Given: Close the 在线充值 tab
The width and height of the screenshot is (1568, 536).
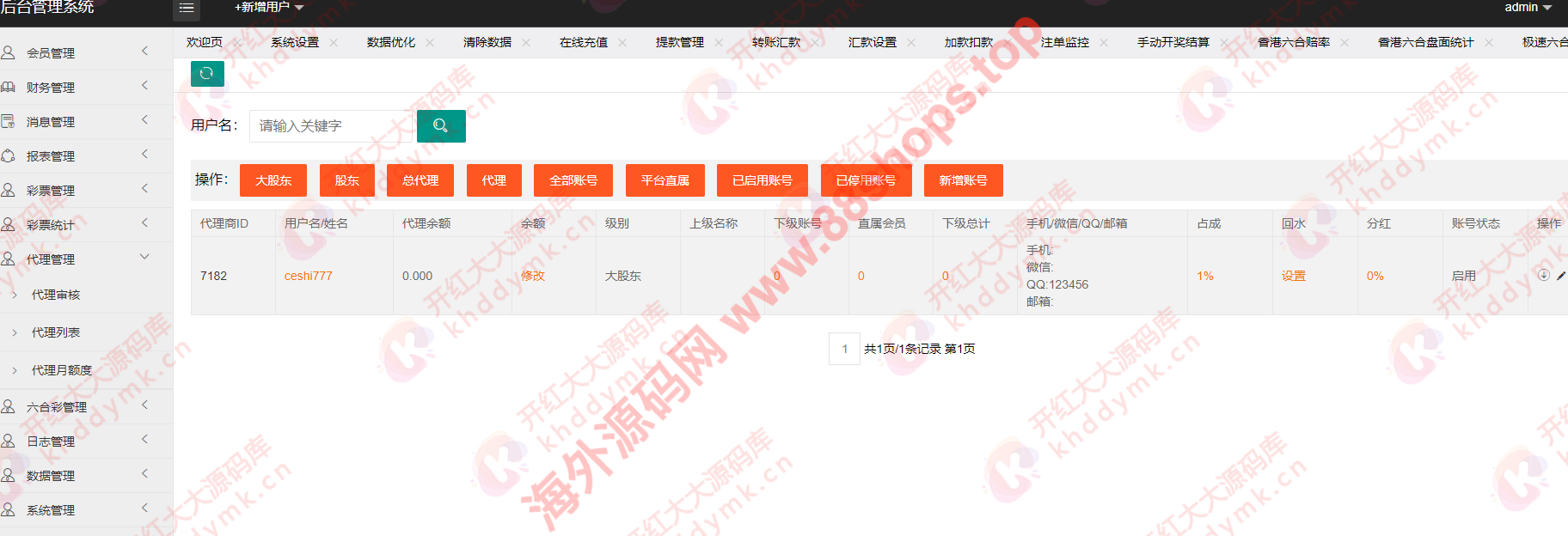Looking at the screenshot, I should pos(622,42).
